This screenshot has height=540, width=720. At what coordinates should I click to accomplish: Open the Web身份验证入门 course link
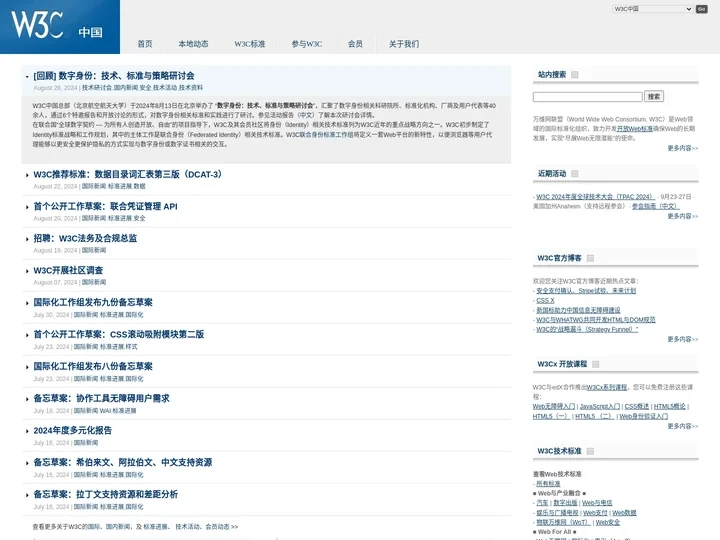[x=644, y=416]
